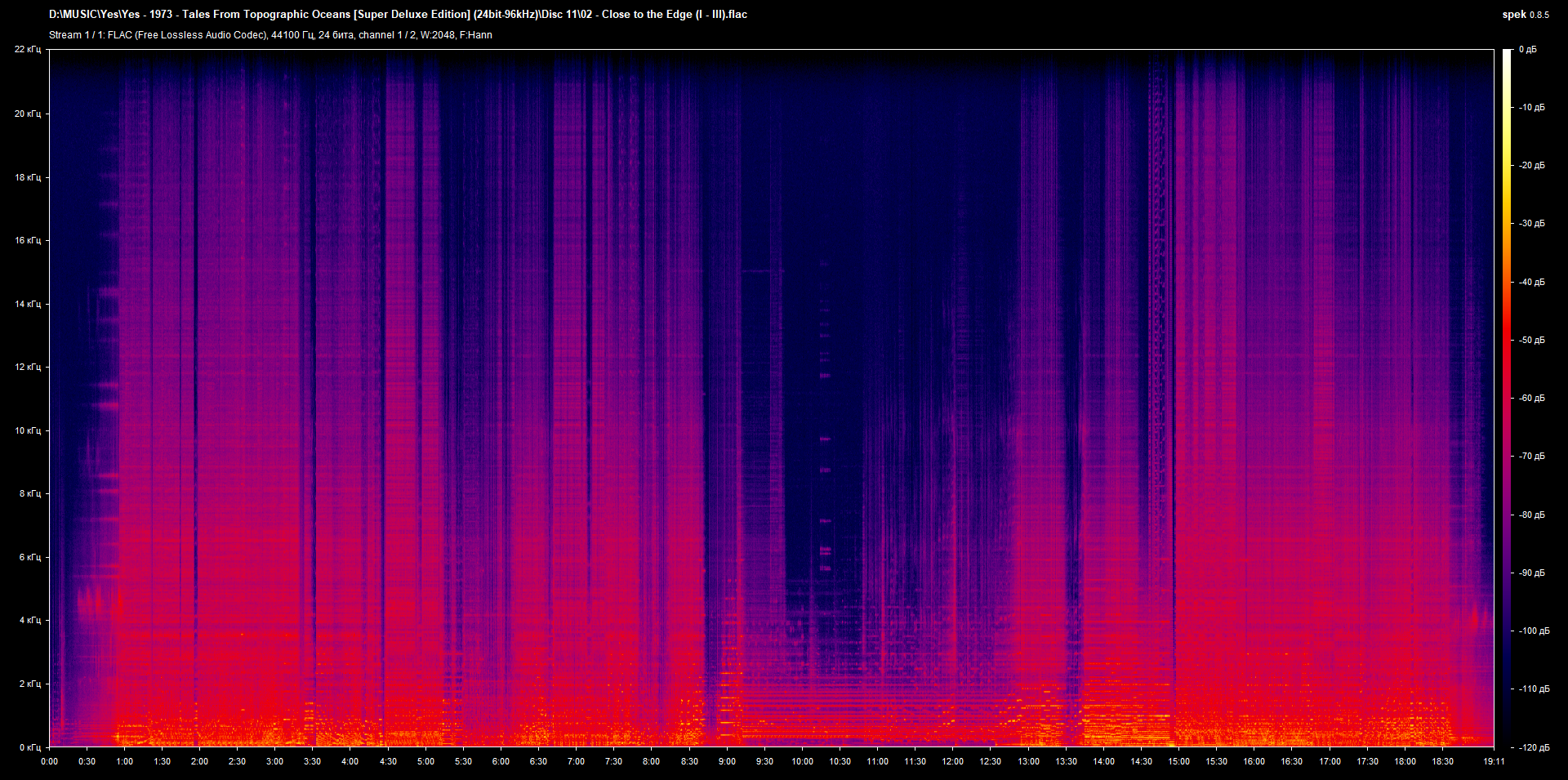The width and height of the screenshot is (1568, 780).
Task: Click the '11:30' time axis label
Action: point(915,761)
